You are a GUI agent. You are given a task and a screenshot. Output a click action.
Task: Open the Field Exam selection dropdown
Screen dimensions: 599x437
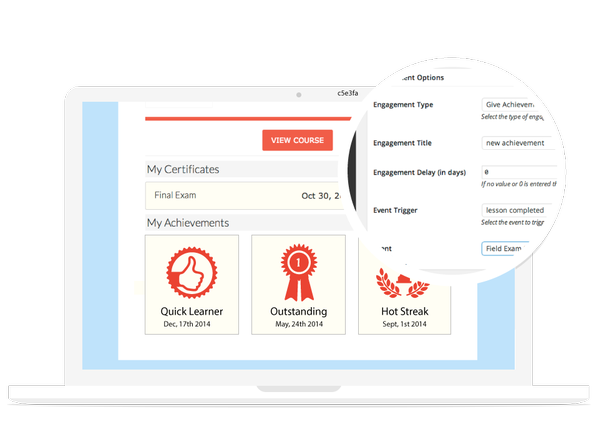[x=506, y=249]
